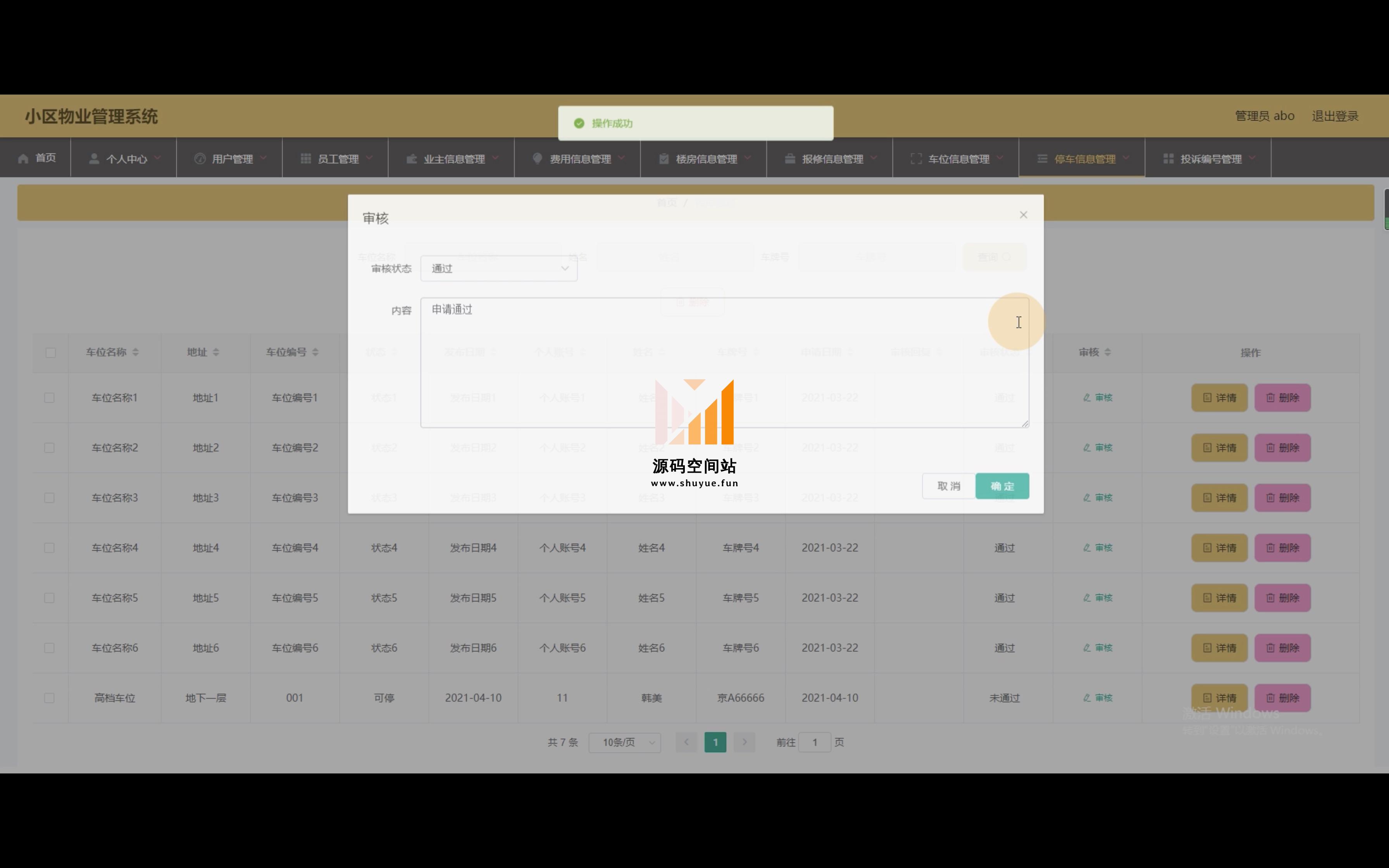
Task: Click the briefcase icon beside 报修信息管理
Action: click(x=790, y=158)
